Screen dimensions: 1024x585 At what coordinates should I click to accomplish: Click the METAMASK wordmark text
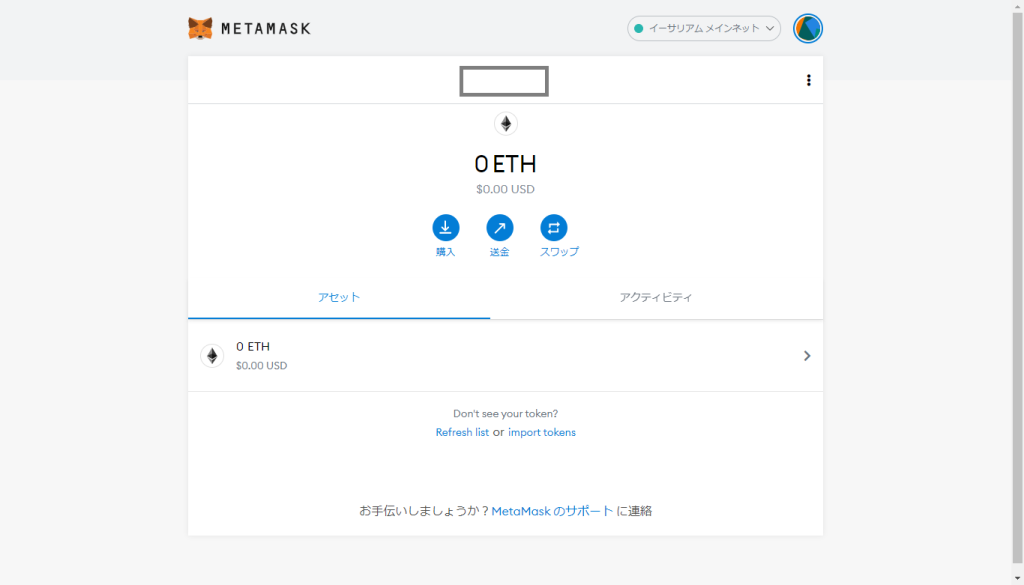266,29
